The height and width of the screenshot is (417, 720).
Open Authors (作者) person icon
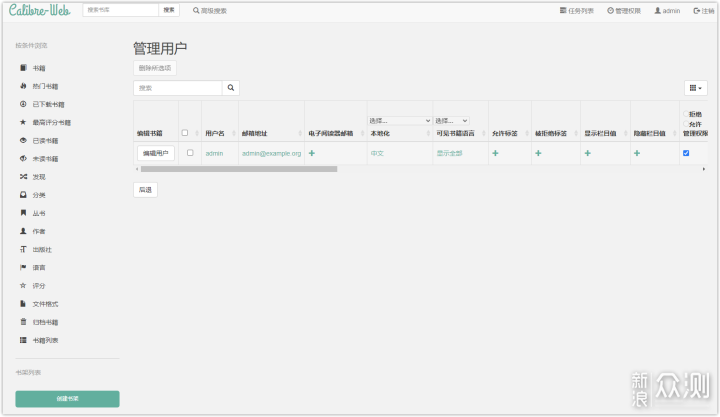click(23, 231)
